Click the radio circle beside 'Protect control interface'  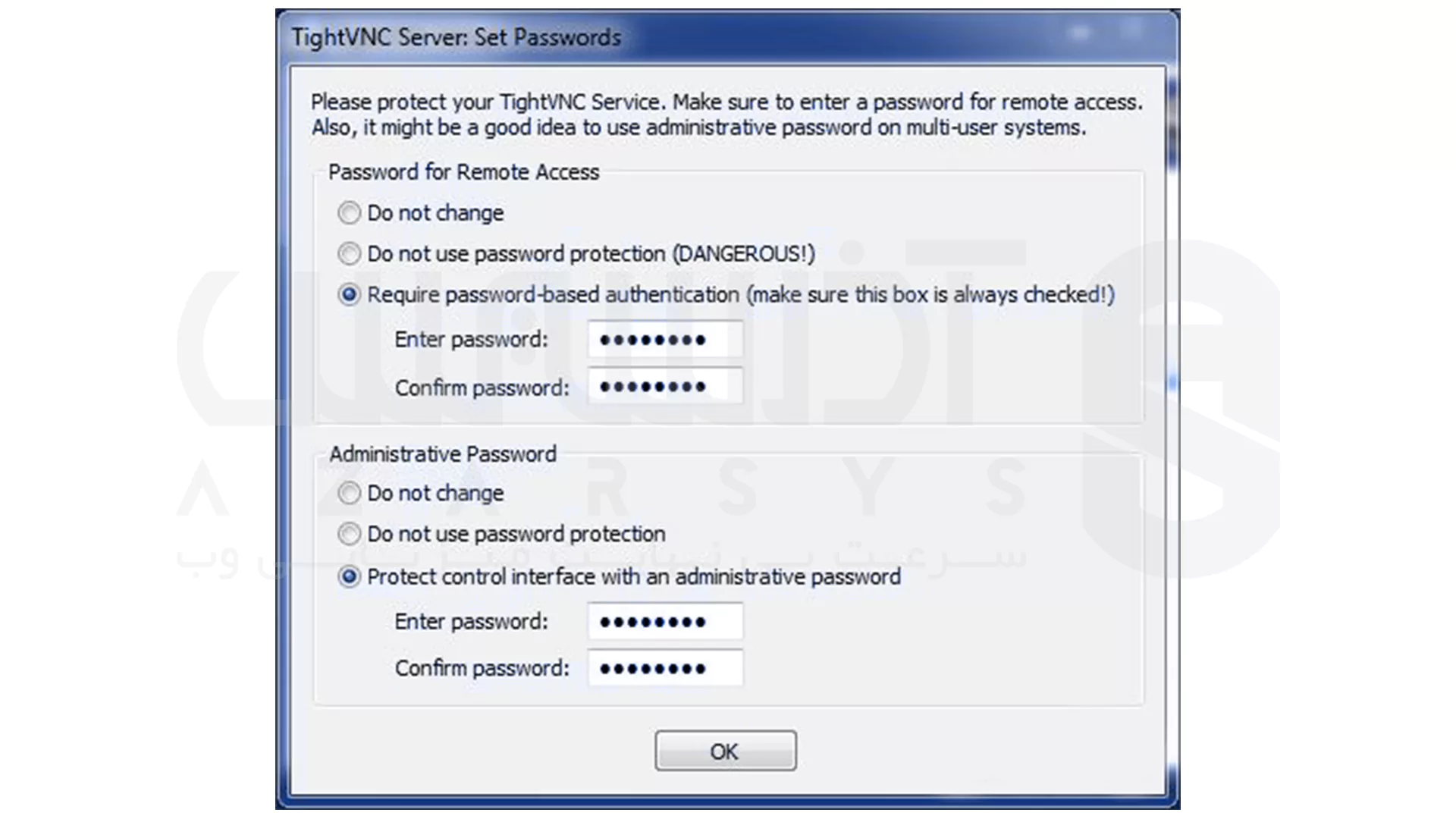pos(349,576)
